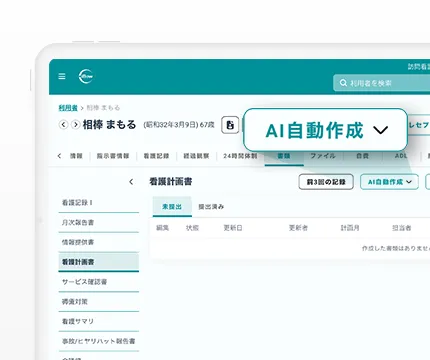Click the 看護計画書 page heading
This screenshot has height=360, width=430.
tap(171, 182)
